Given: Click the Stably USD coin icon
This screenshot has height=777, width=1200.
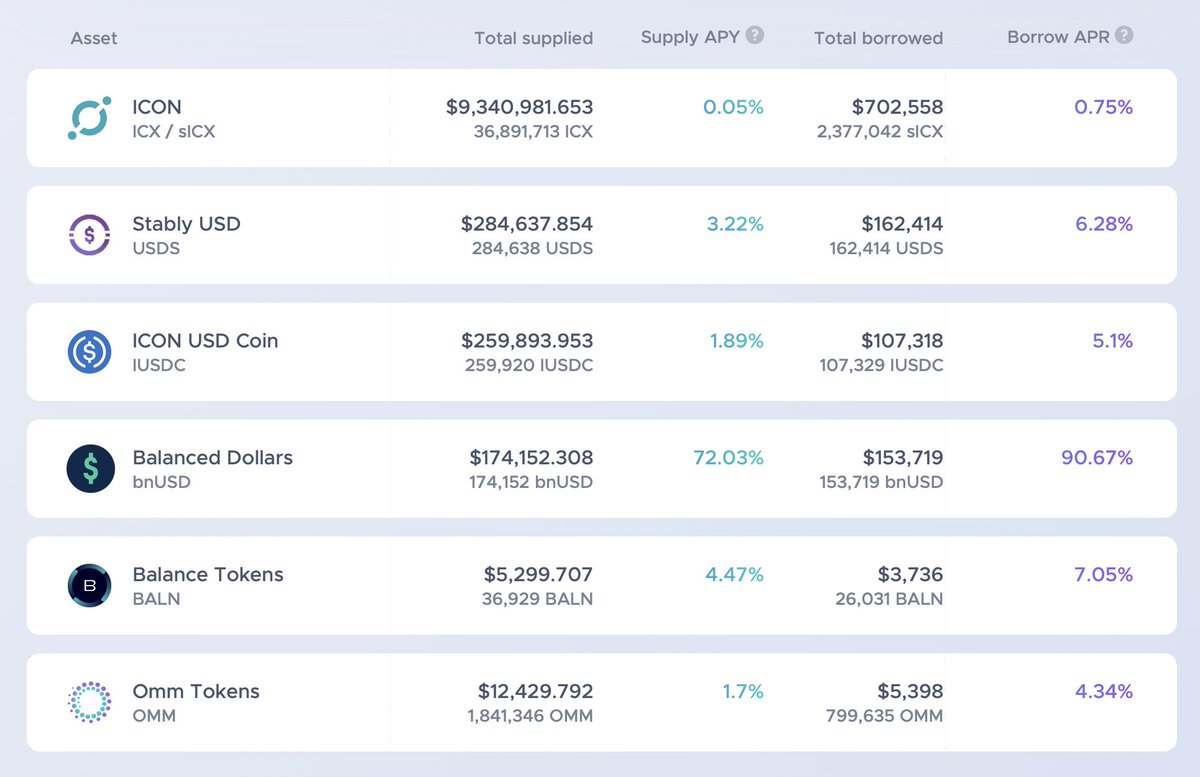Looking at the screenshot, I should (x=90, y=235).
